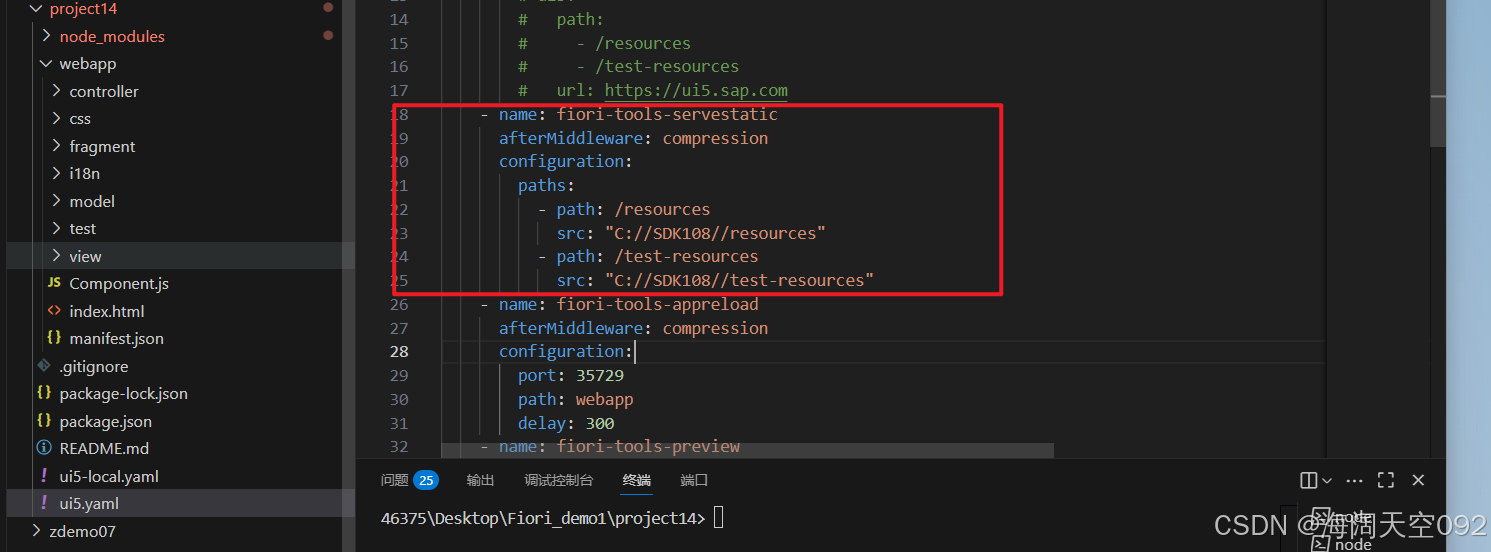The image size is (1491, 552).
Task: Click the braces icon beside package-lock.json
Action: [x=44, y=393]
